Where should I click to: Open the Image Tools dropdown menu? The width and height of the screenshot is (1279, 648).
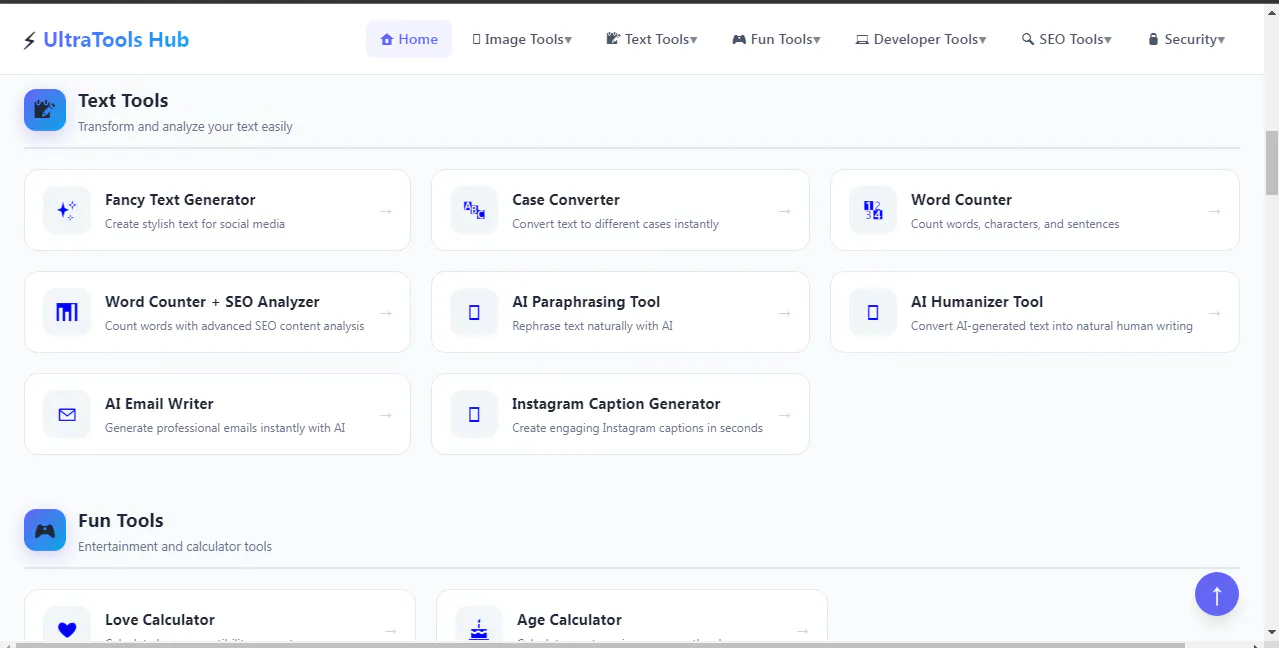point(522,39)
